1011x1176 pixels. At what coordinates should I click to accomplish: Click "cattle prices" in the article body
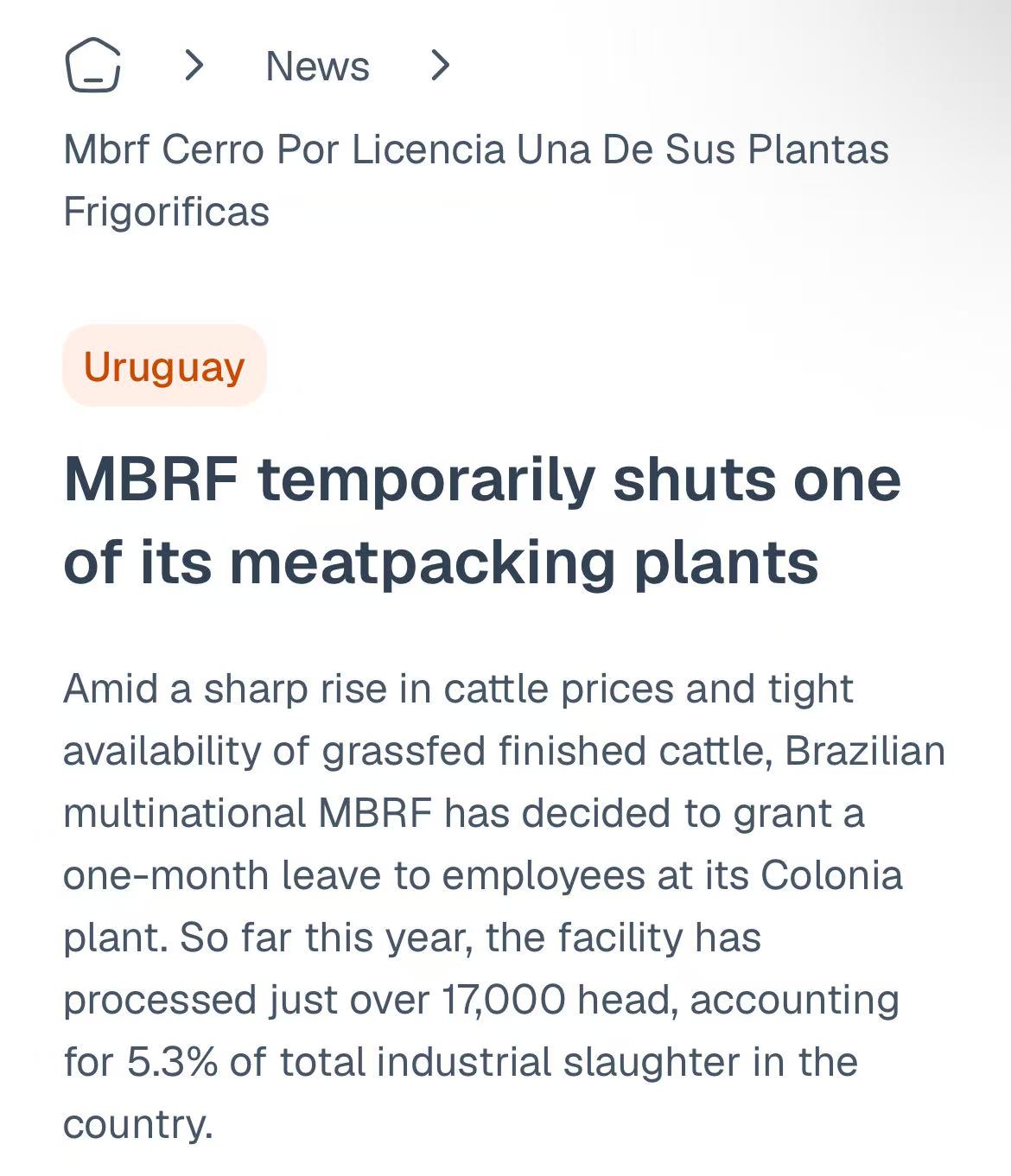559,690
